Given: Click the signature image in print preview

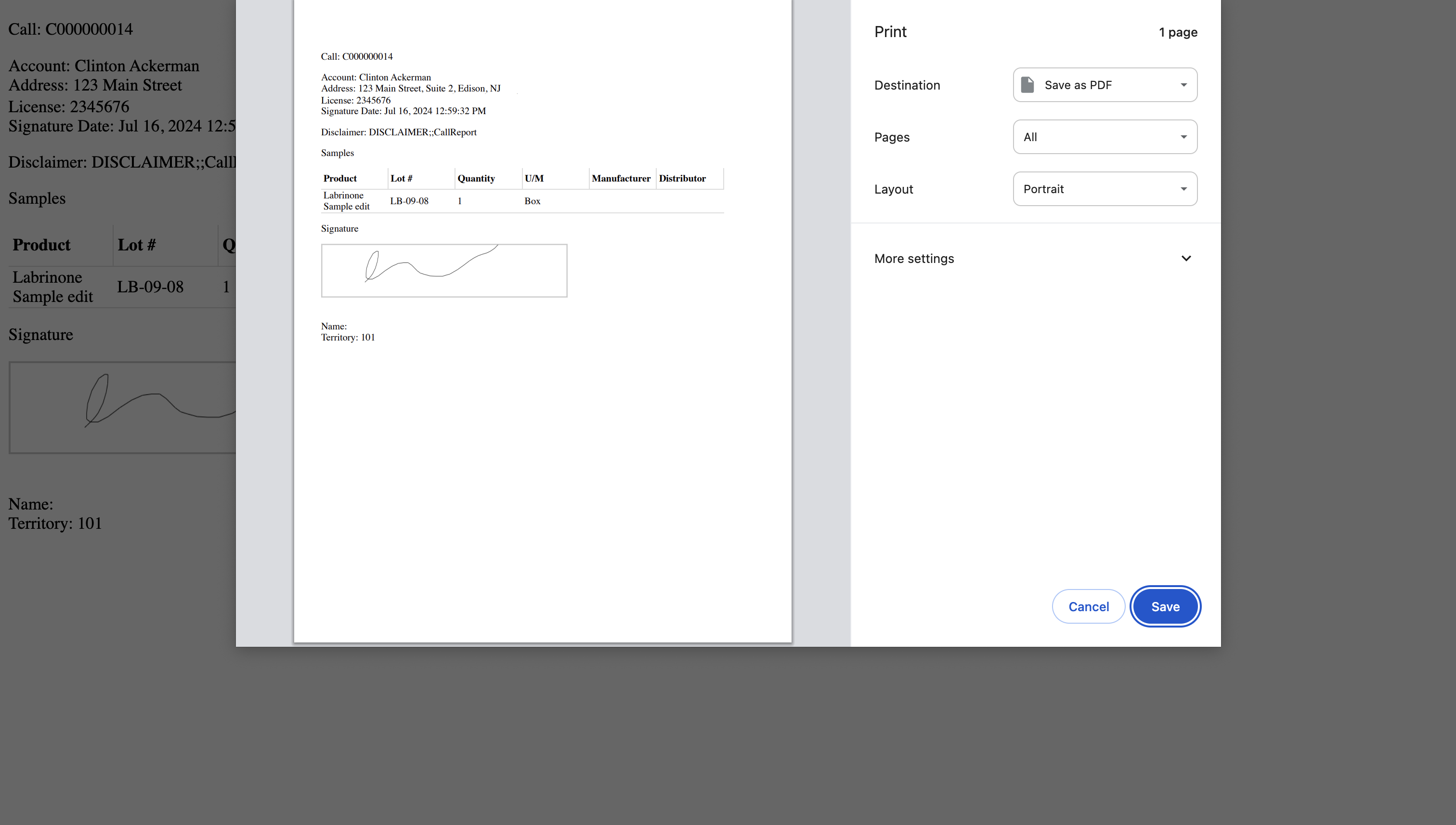Looking at the screenshot, I should 444,271.
